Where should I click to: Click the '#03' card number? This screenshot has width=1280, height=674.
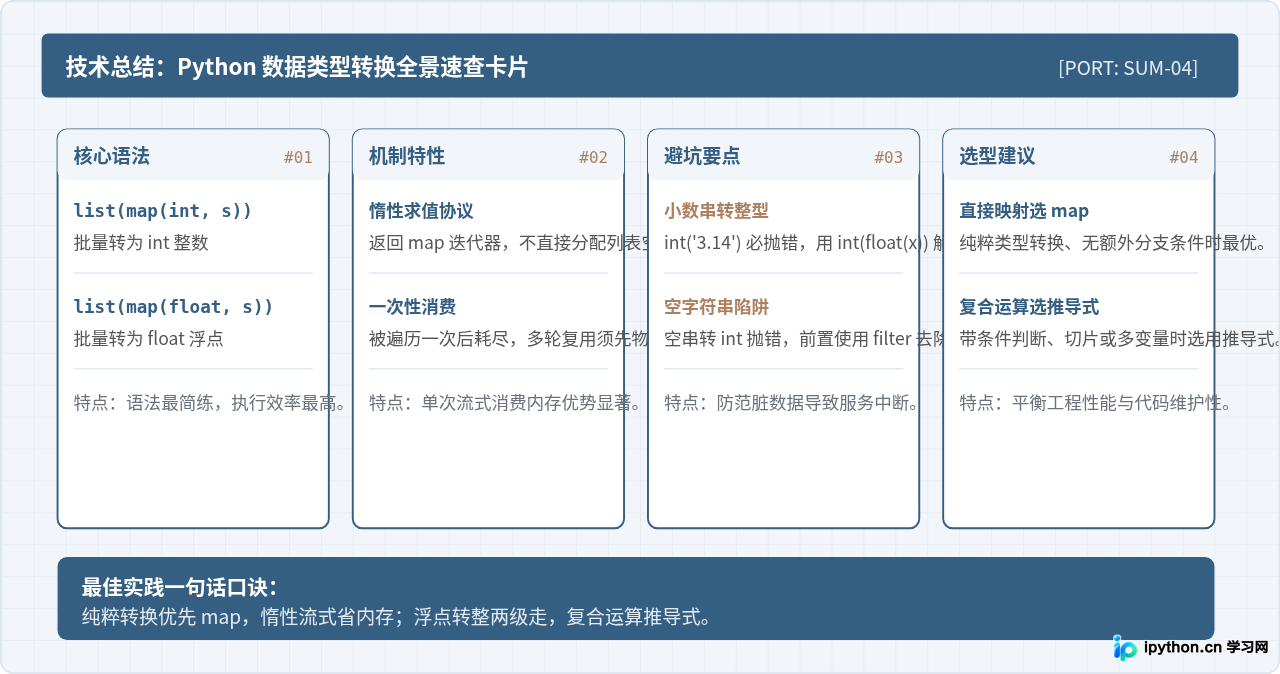click(888, 157)
